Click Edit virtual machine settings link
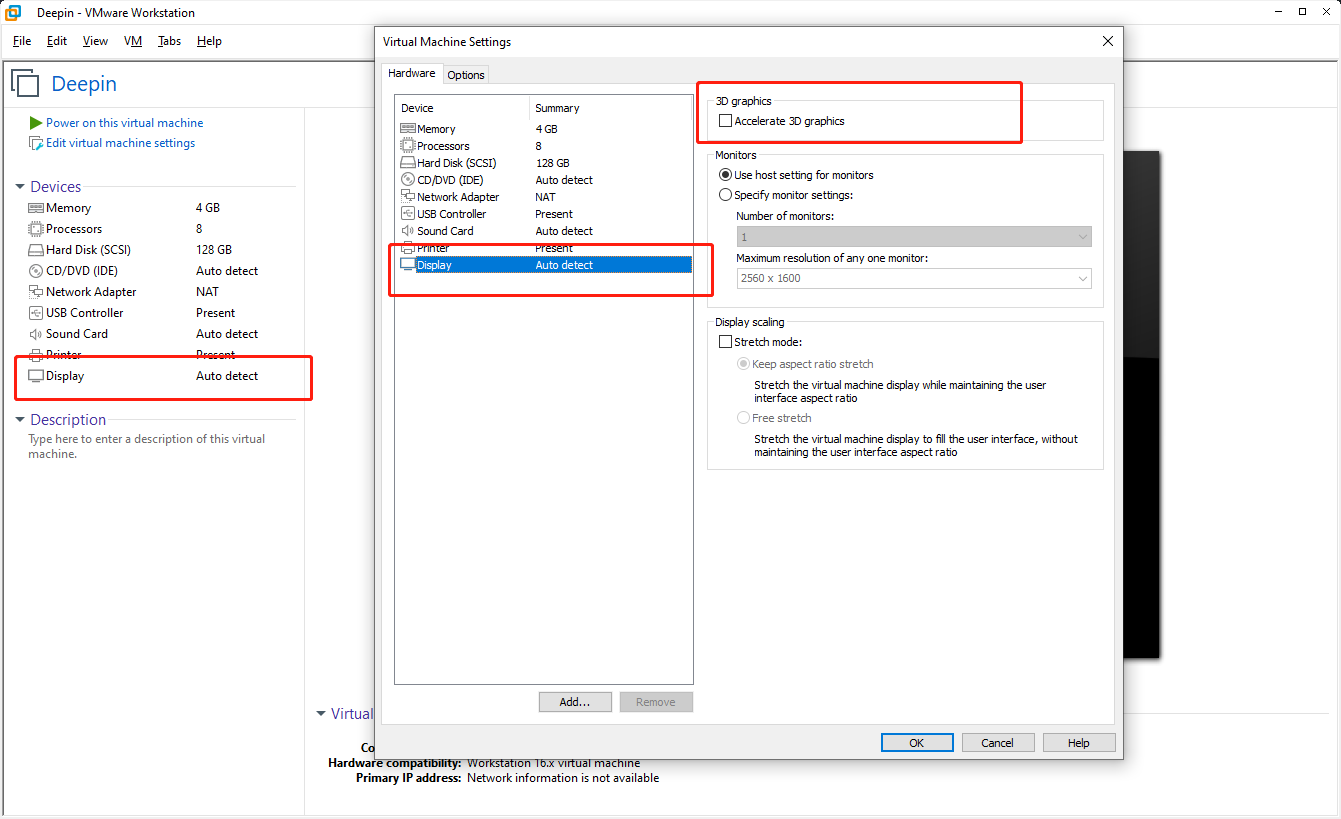This screenshot has height=819, width=1341. point(120,143)
